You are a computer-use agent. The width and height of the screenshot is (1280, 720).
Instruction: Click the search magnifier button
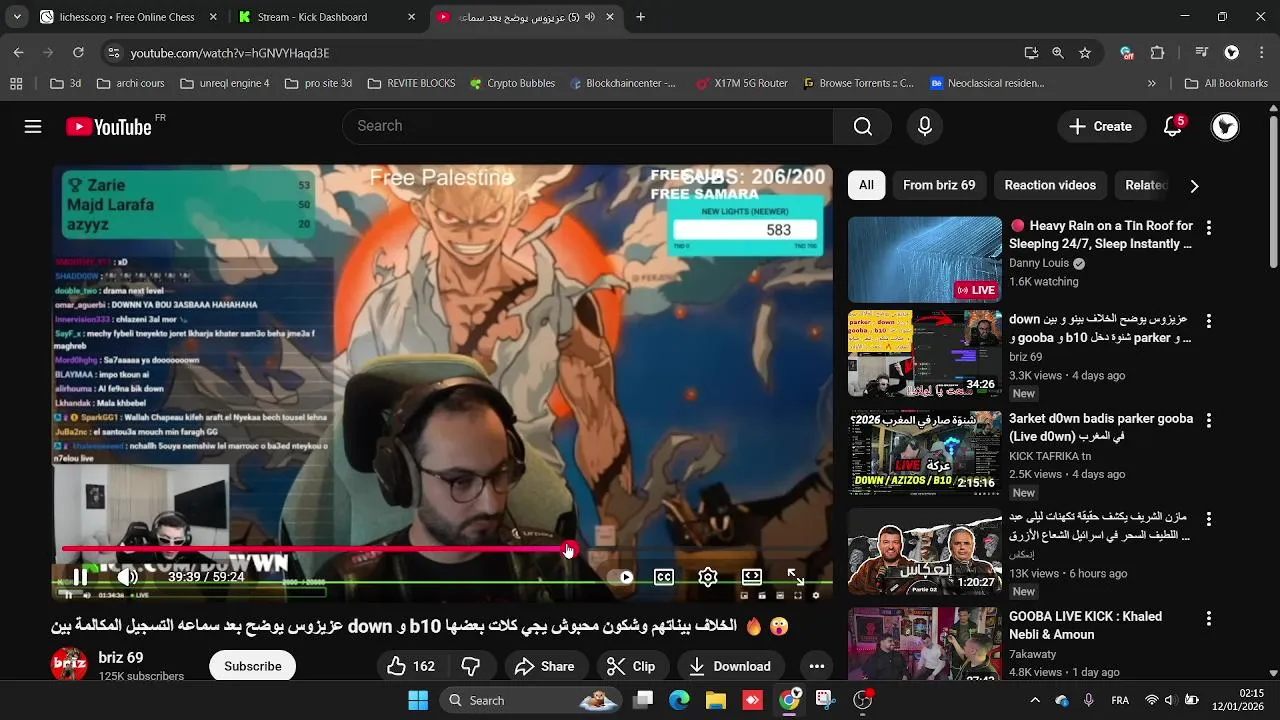coord(863,126)
